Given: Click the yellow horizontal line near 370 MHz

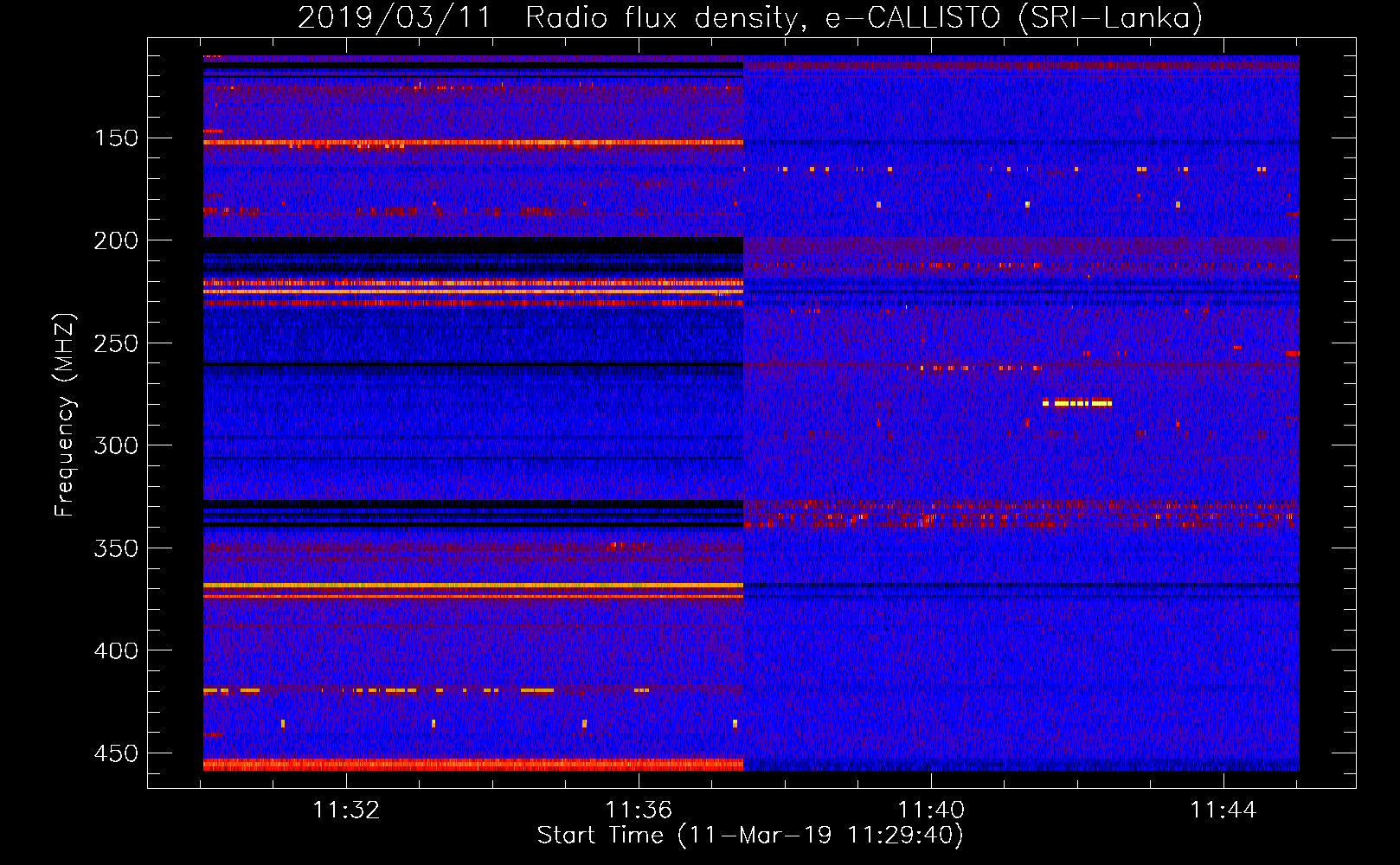Looking at the screenshot, I should click(473, 586).
